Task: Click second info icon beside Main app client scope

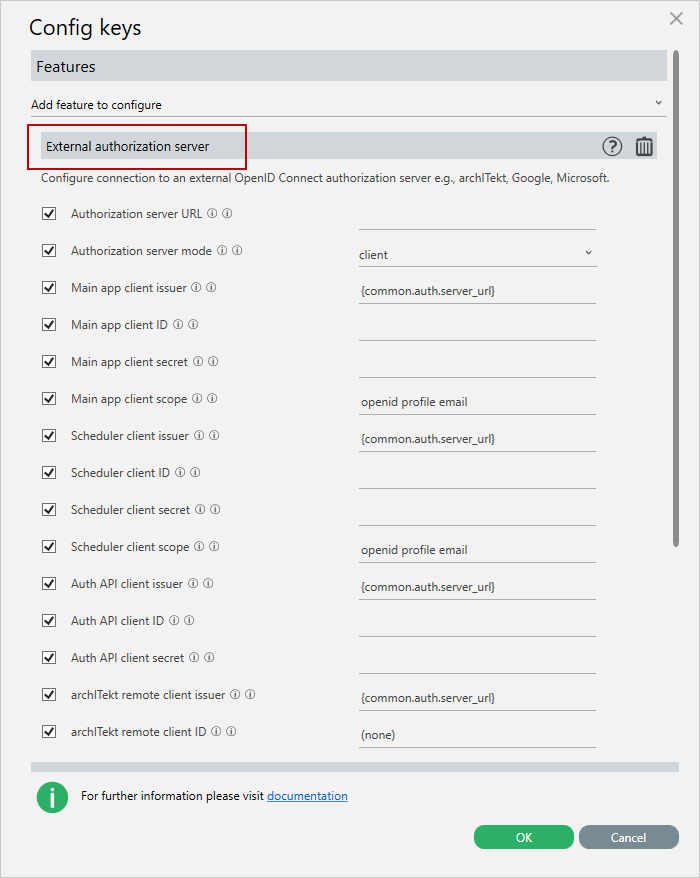Action: click(212, 398)
